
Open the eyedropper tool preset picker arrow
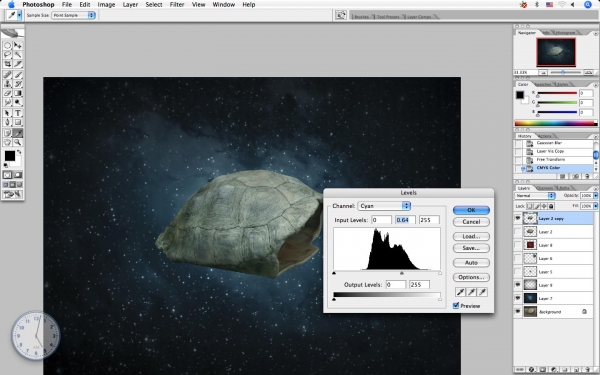19,15
